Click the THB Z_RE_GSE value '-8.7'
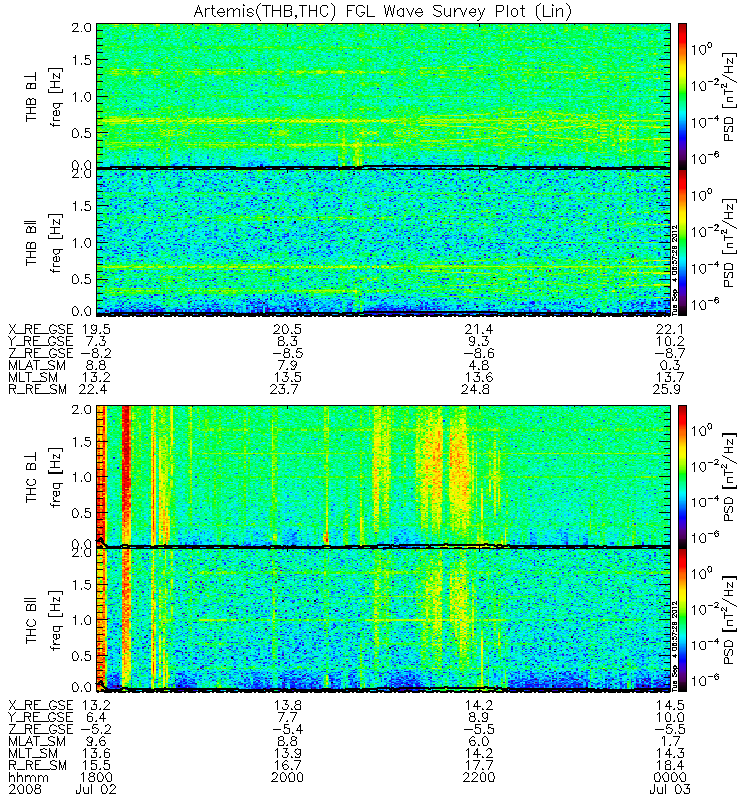The width and height of the screenshot is (750, 800). point(670,354)
